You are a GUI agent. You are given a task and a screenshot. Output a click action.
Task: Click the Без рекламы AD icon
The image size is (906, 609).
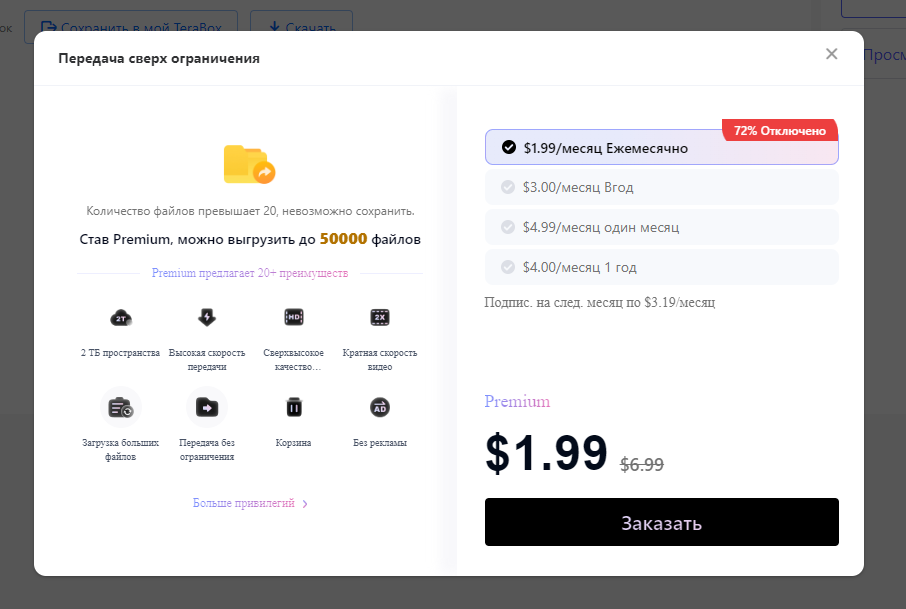380,407
